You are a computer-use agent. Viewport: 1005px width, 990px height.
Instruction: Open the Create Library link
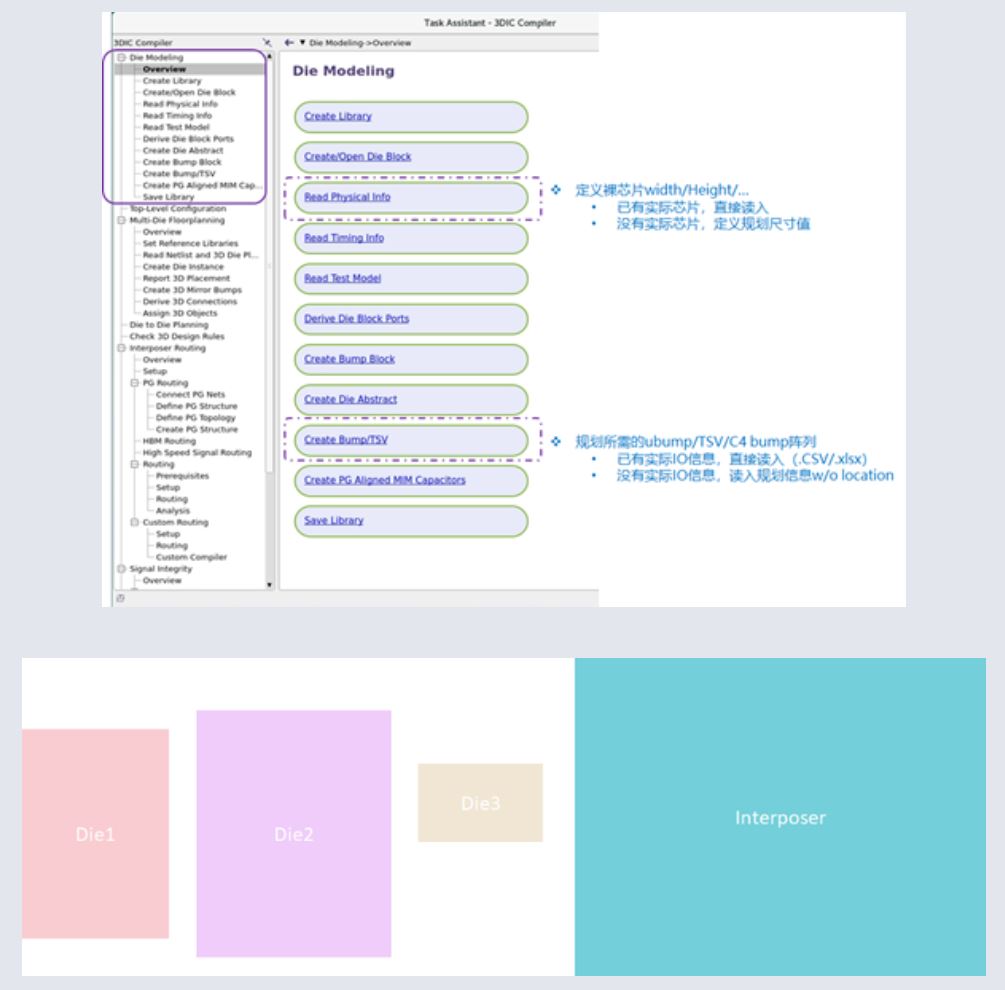coord(337,117)
